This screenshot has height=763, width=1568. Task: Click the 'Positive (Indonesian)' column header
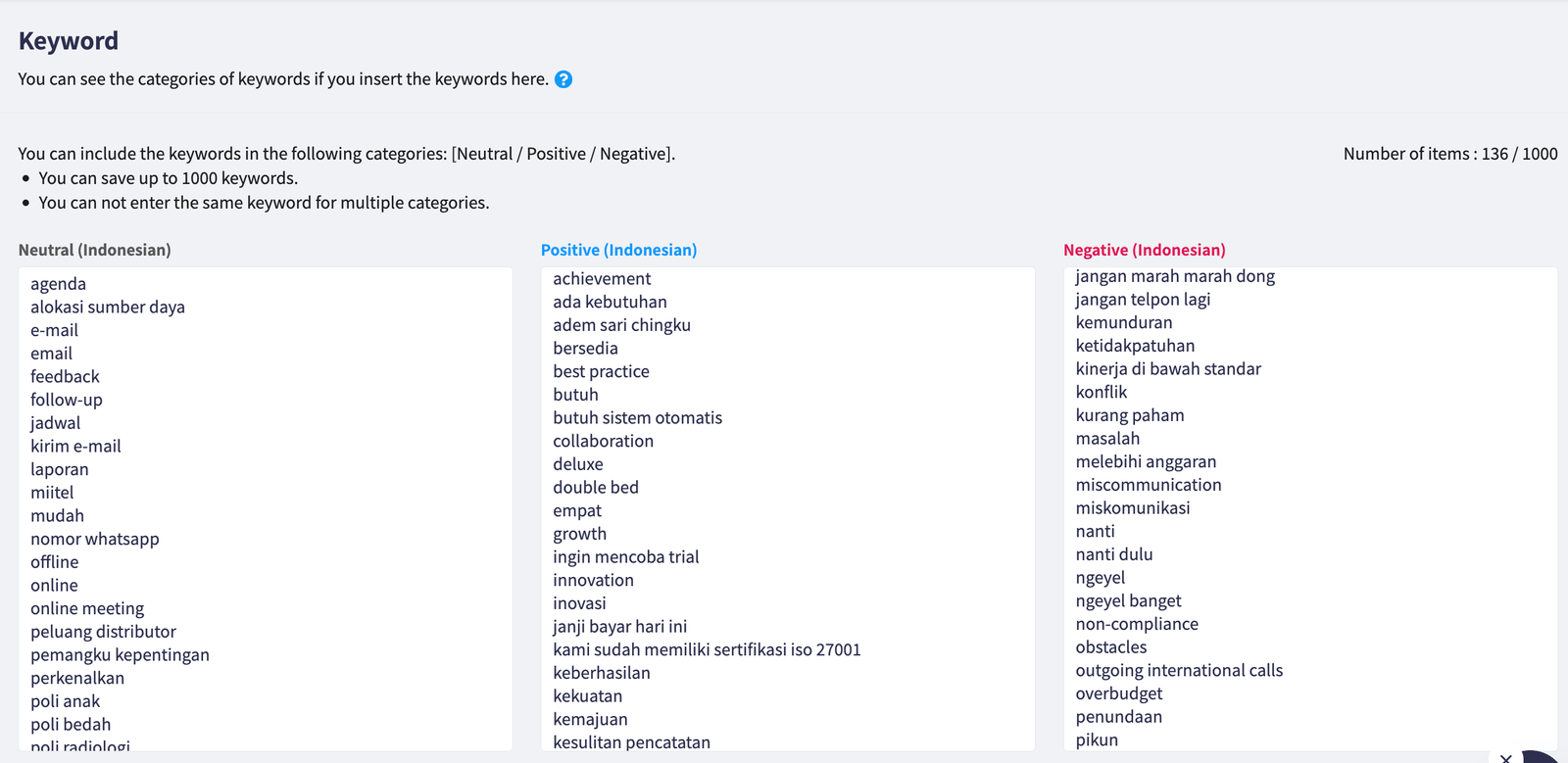(619, 250)
